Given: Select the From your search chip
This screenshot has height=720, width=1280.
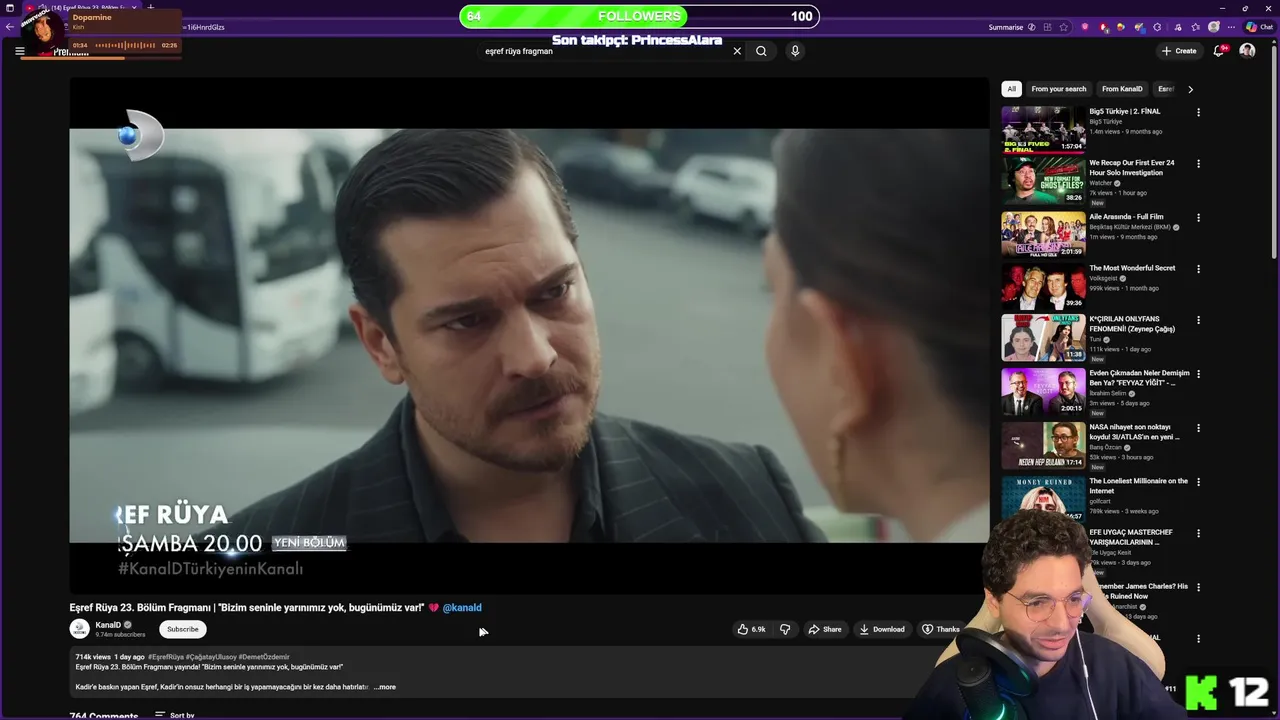Looking at the screenshot, I should (x=1058, y=89).
